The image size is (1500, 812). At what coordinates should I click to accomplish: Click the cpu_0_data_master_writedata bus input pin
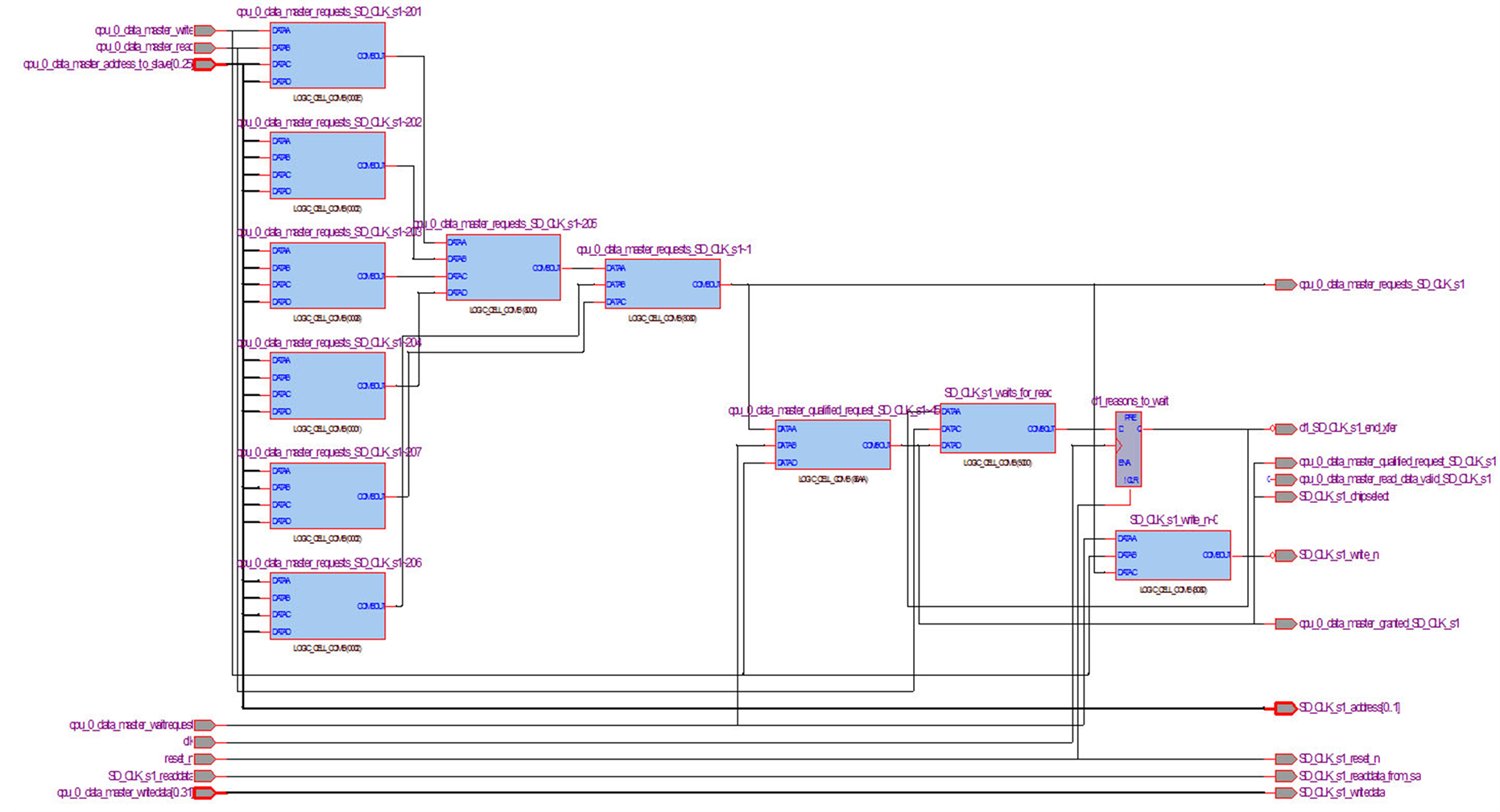click(204, 793)
